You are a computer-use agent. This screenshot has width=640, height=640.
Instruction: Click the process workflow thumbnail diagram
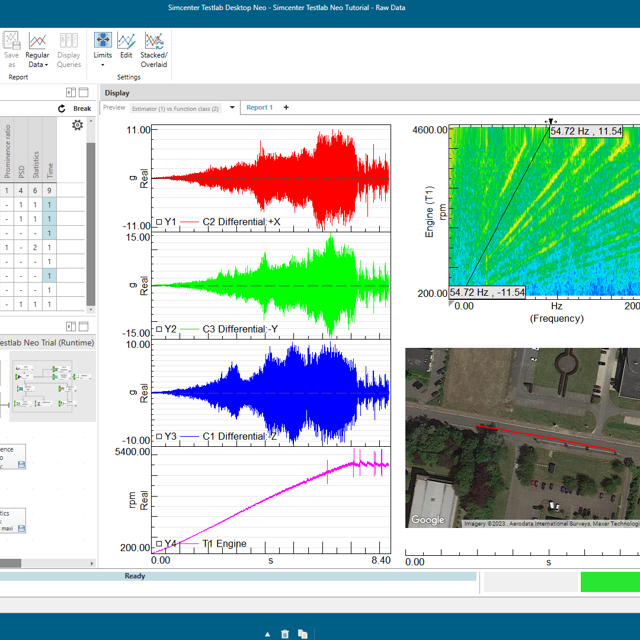(53, 386)
